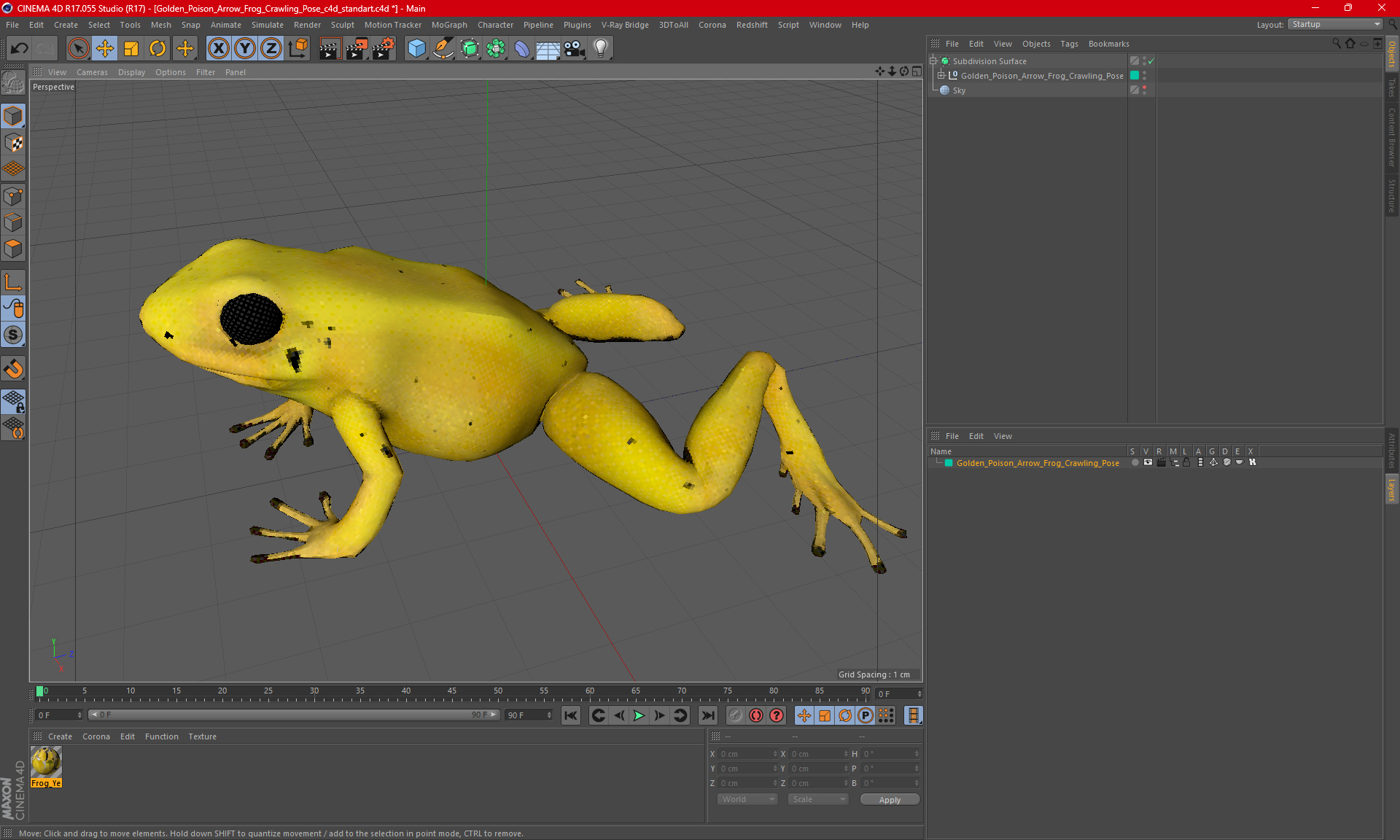Jump to the end of the animation

pos(707,715)
